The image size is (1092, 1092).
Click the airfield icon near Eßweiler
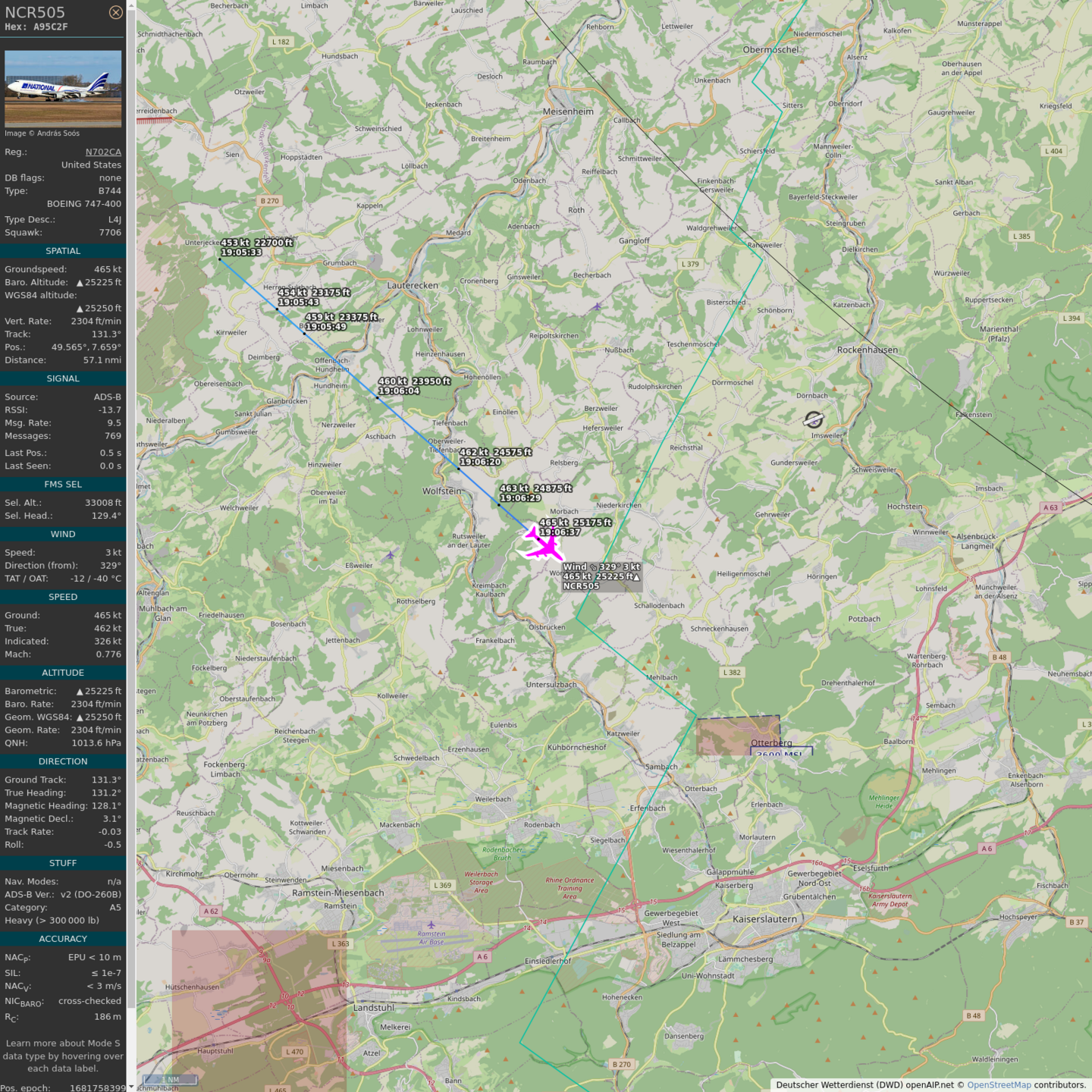coord(390,555)
